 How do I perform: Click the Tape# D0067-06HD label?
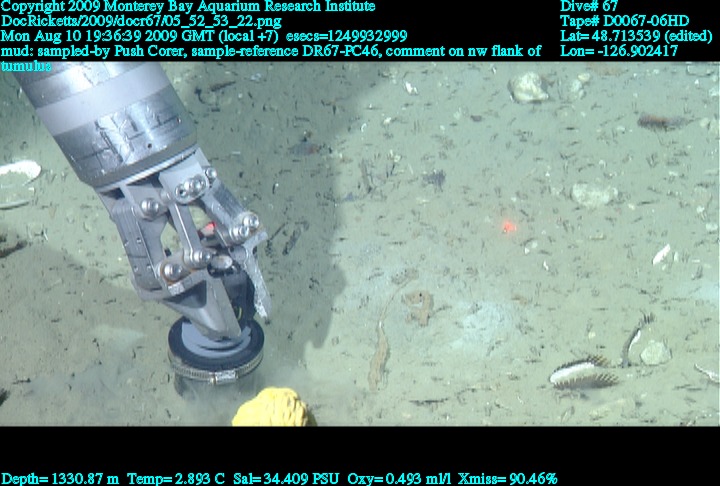(624, 22)
